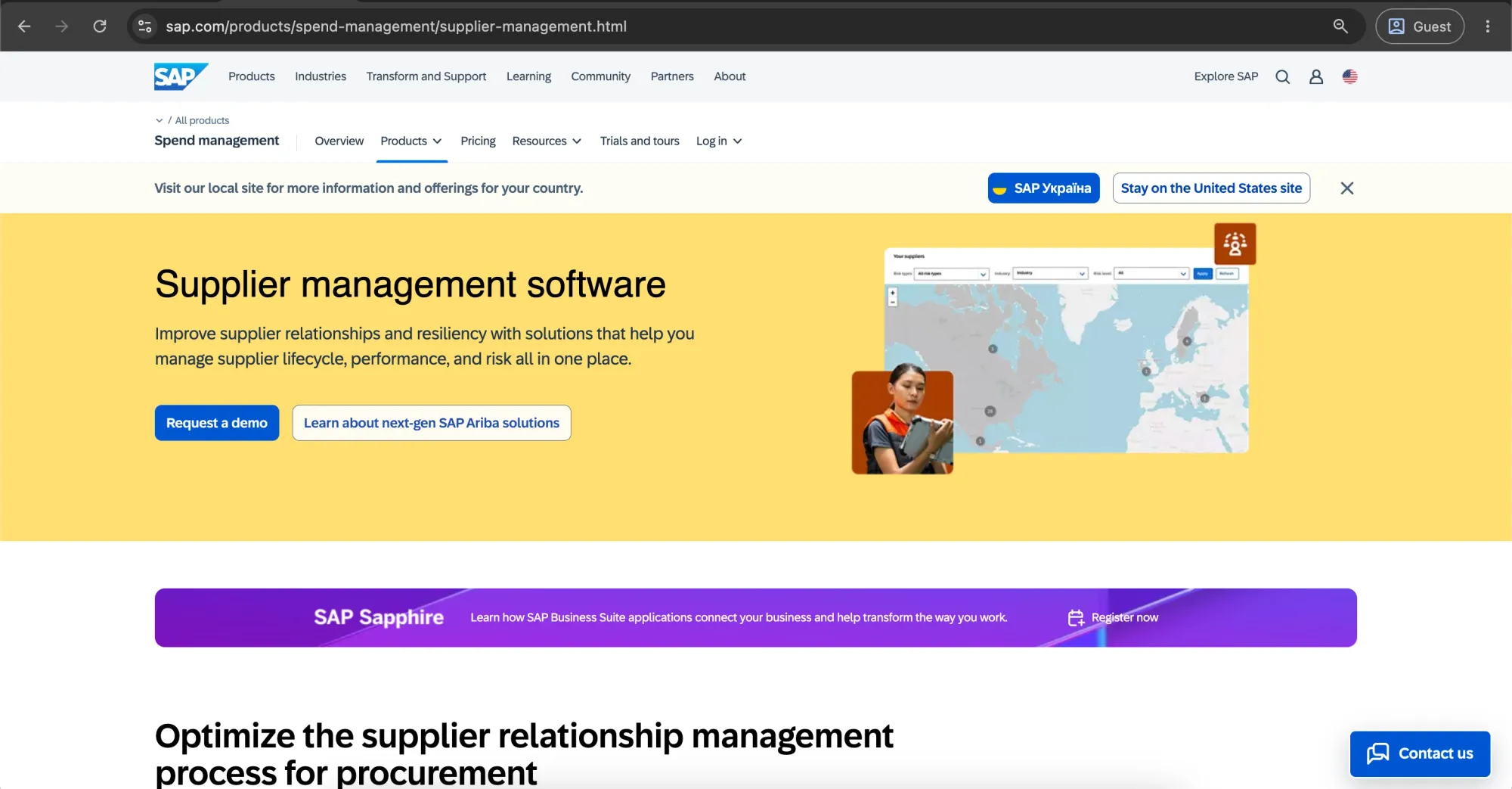Open Industries in the top navigation

[321, 76]
